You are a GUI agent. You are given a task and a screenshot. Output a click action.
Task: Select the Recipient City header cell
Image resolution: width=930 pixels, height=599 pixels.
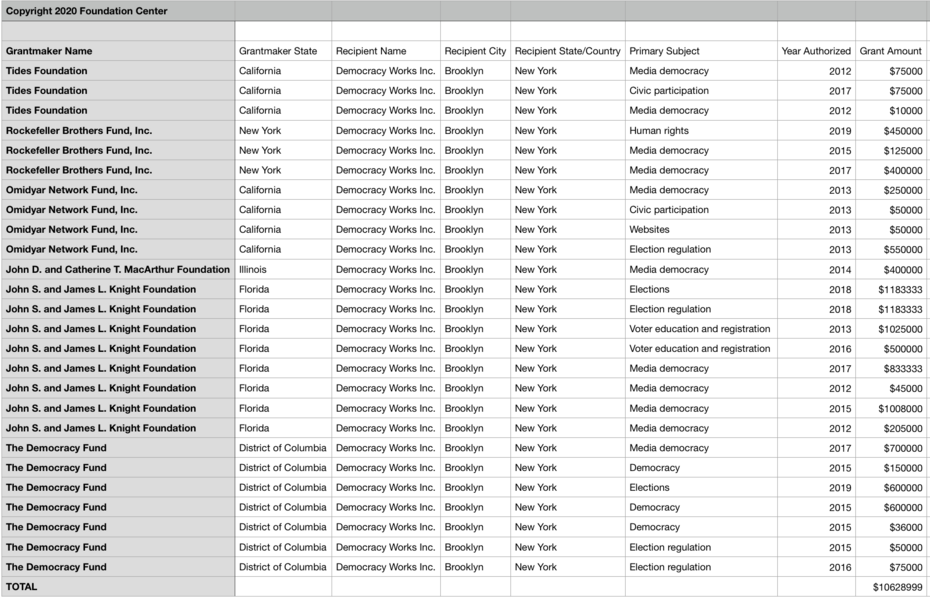coord(475,51)
